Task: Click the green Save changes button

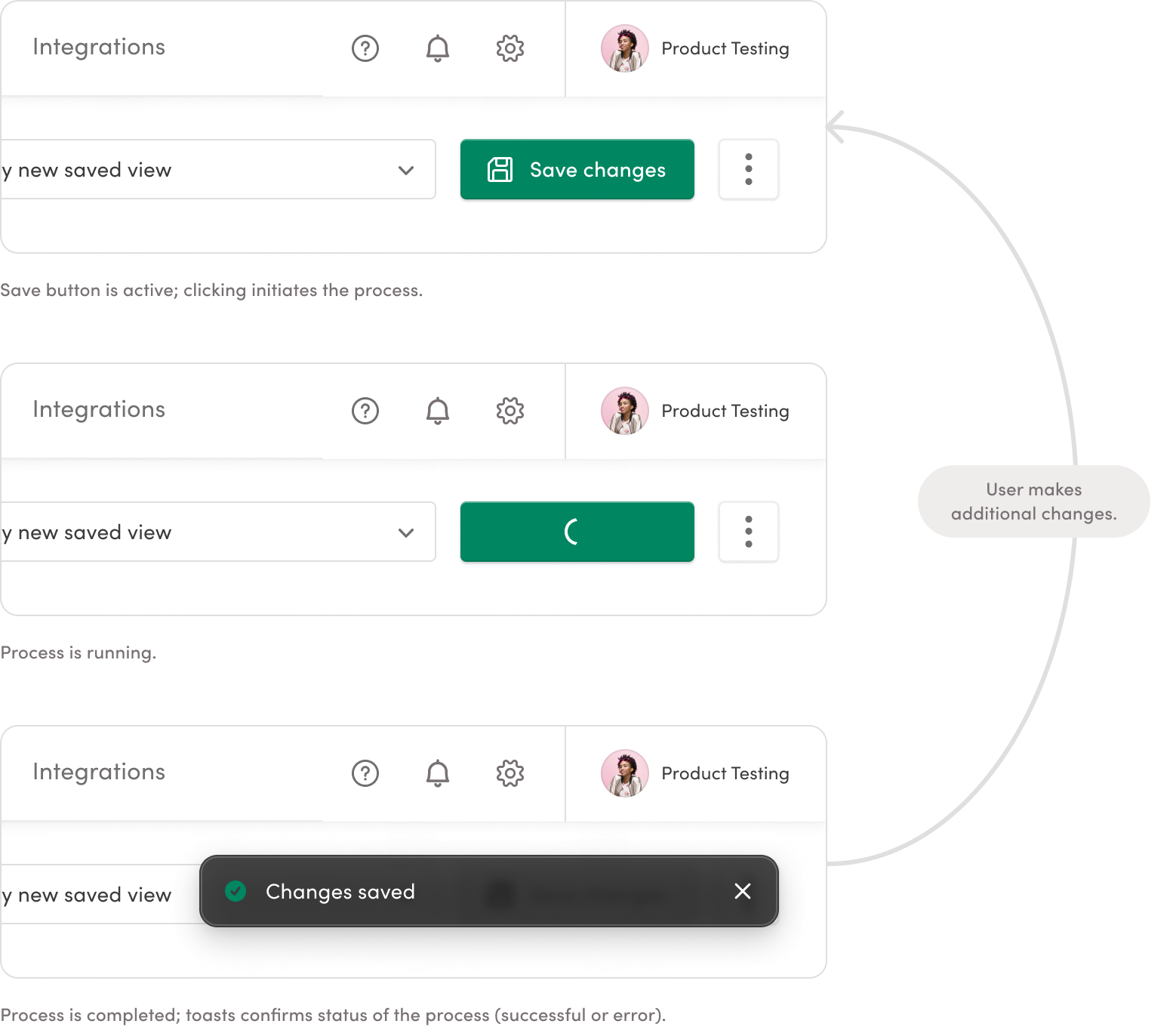Action: 577,170
